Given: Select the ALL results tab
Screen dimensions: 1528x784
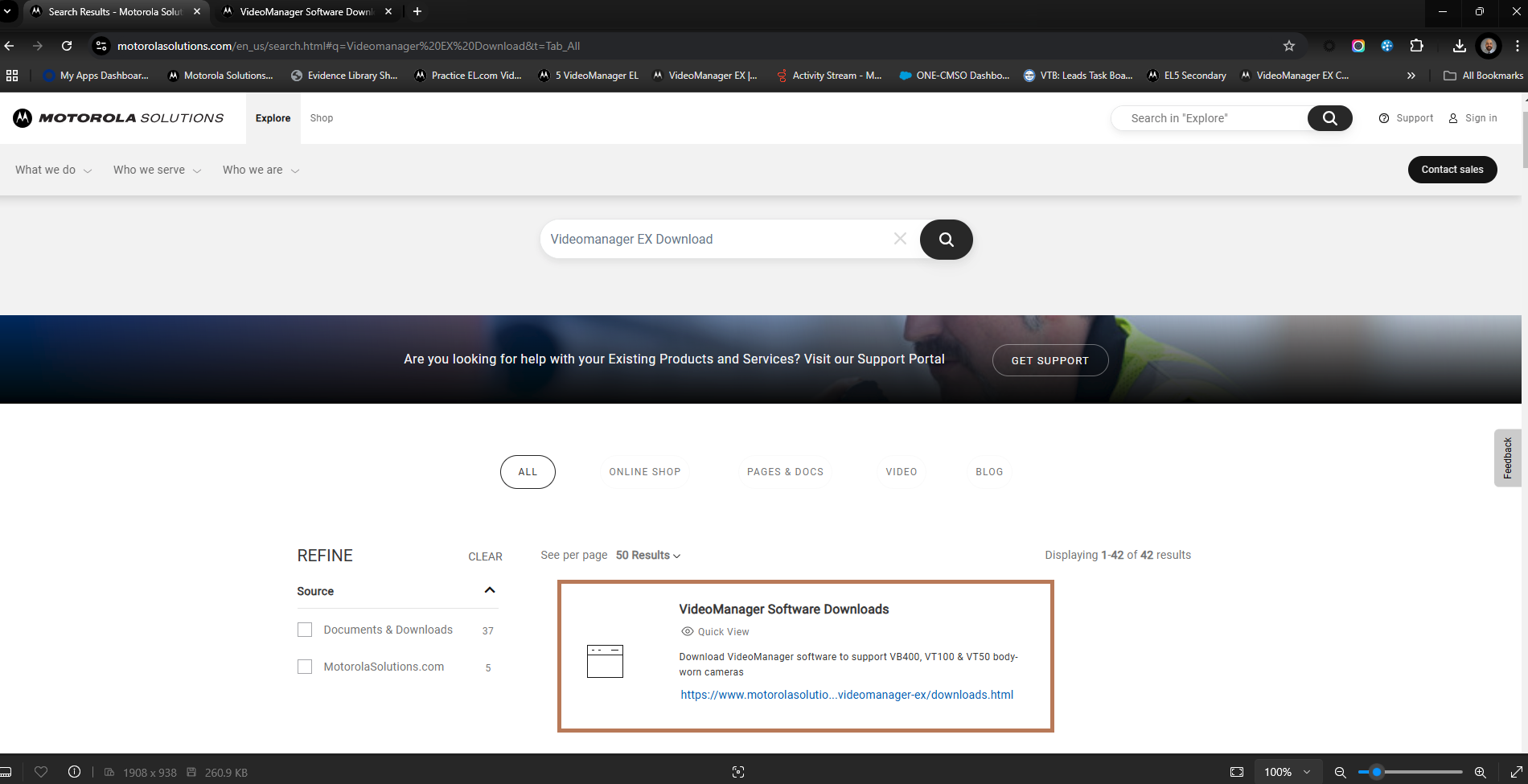Looking at the screenshot, I should [528, 472].
